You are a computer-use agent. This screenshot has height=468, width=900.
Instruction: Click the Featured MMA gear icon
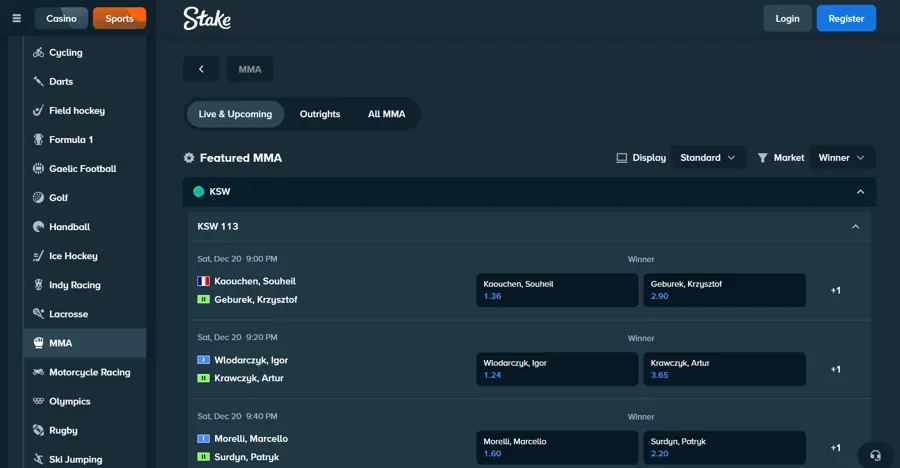click(189, 157)
